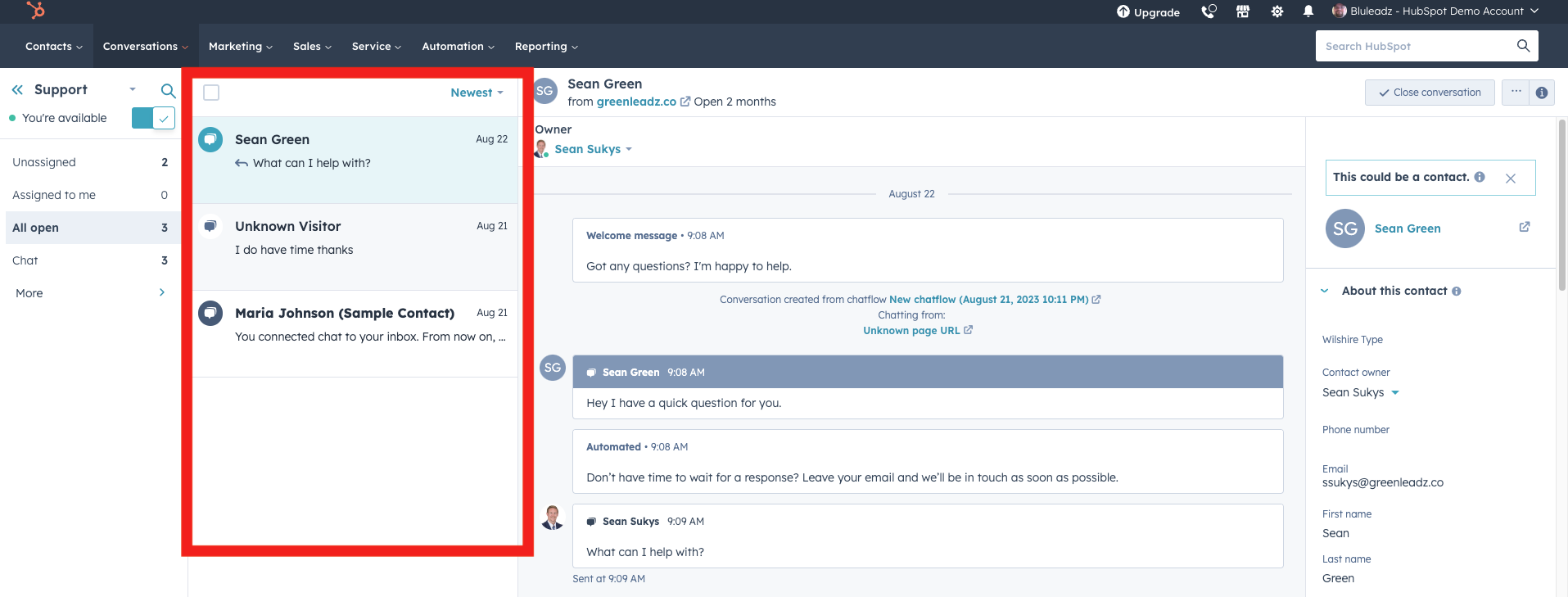Click into the Search HubSpot field

click(x=1418, y=46)
